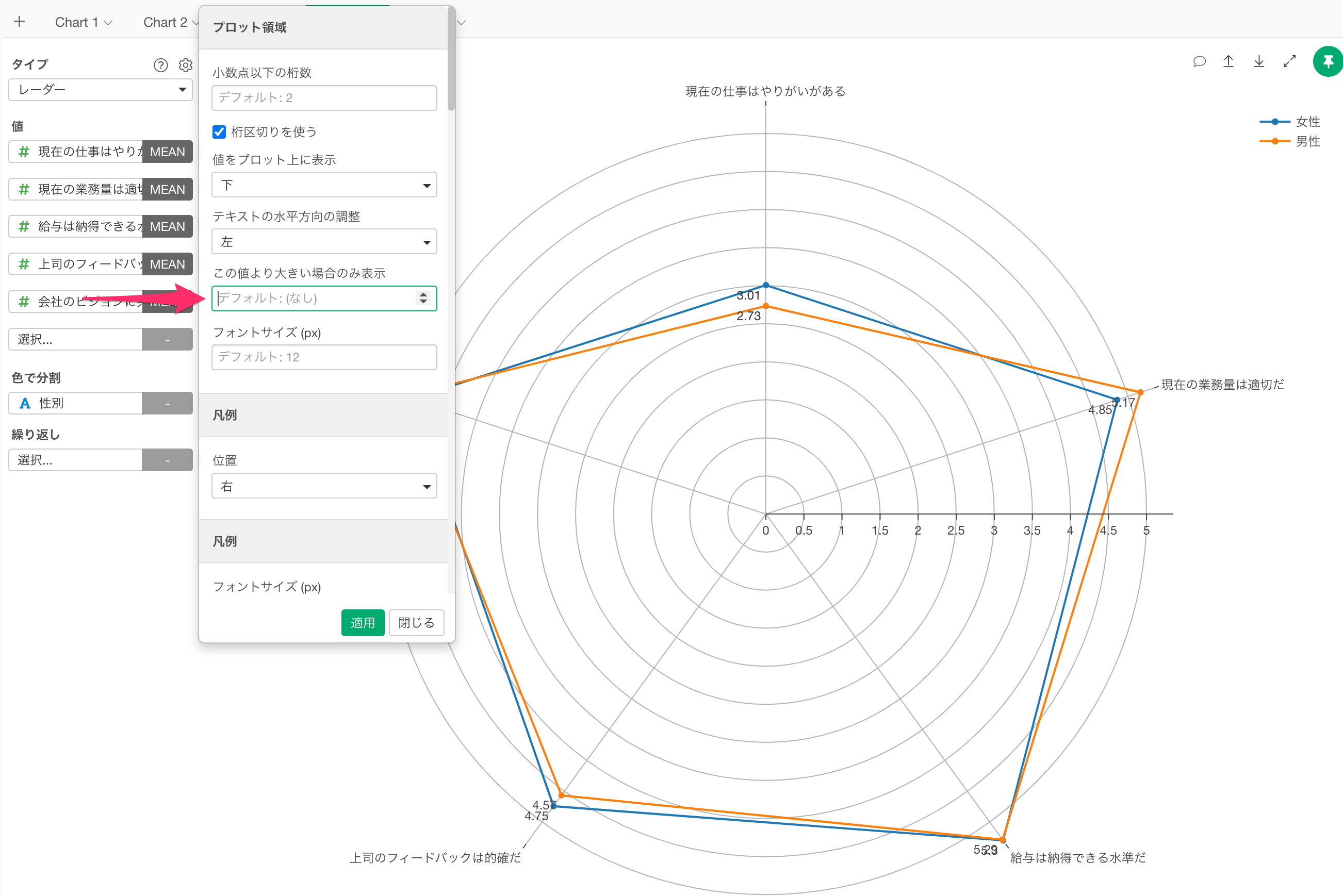Viewport: 1343px width, 896px height.
Task: Click the stepper arrows in threshold field
Action: (423, 298)
